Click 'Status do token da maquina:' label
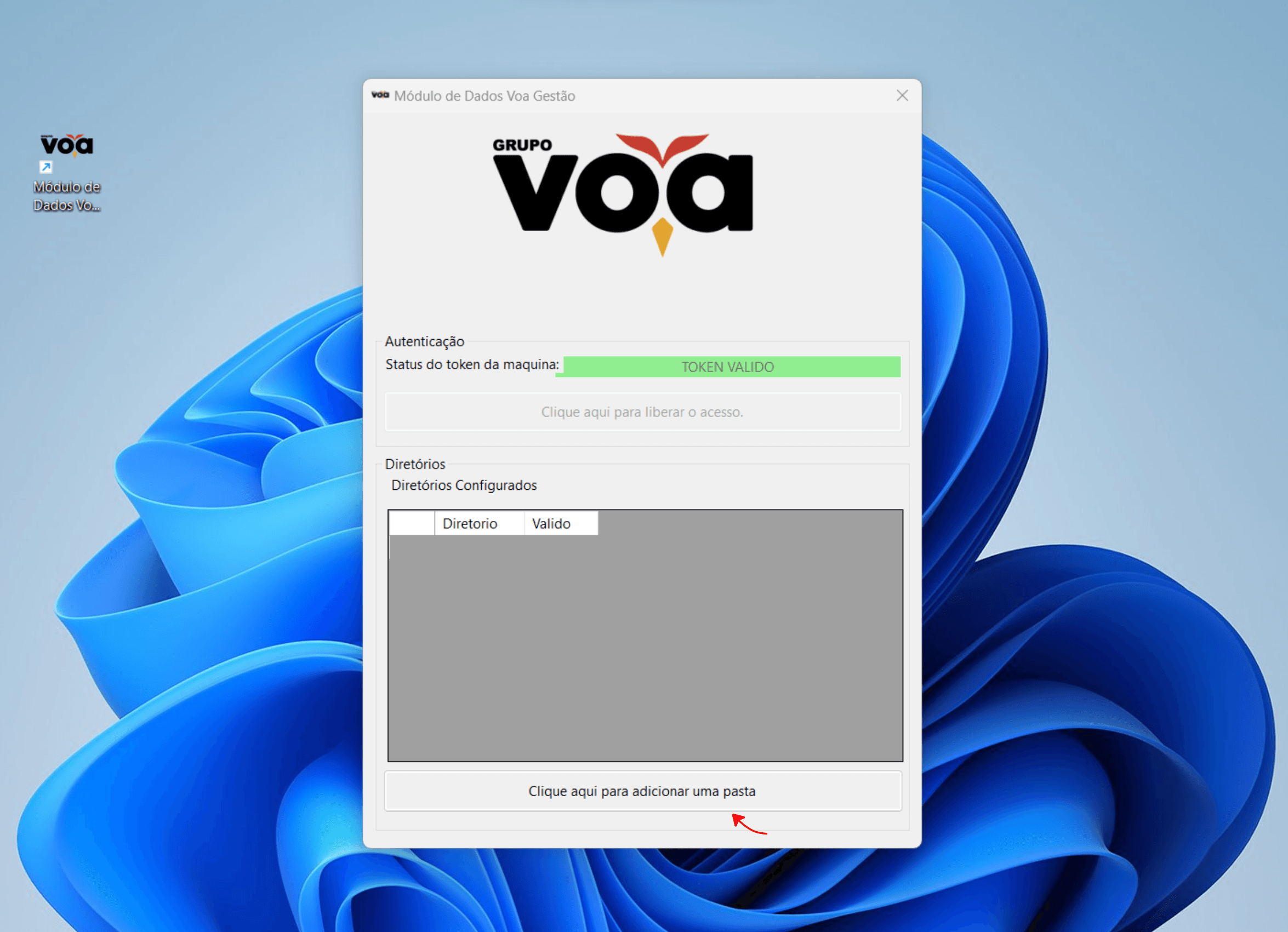The image size is (1288, 932). tap(472, 364)
